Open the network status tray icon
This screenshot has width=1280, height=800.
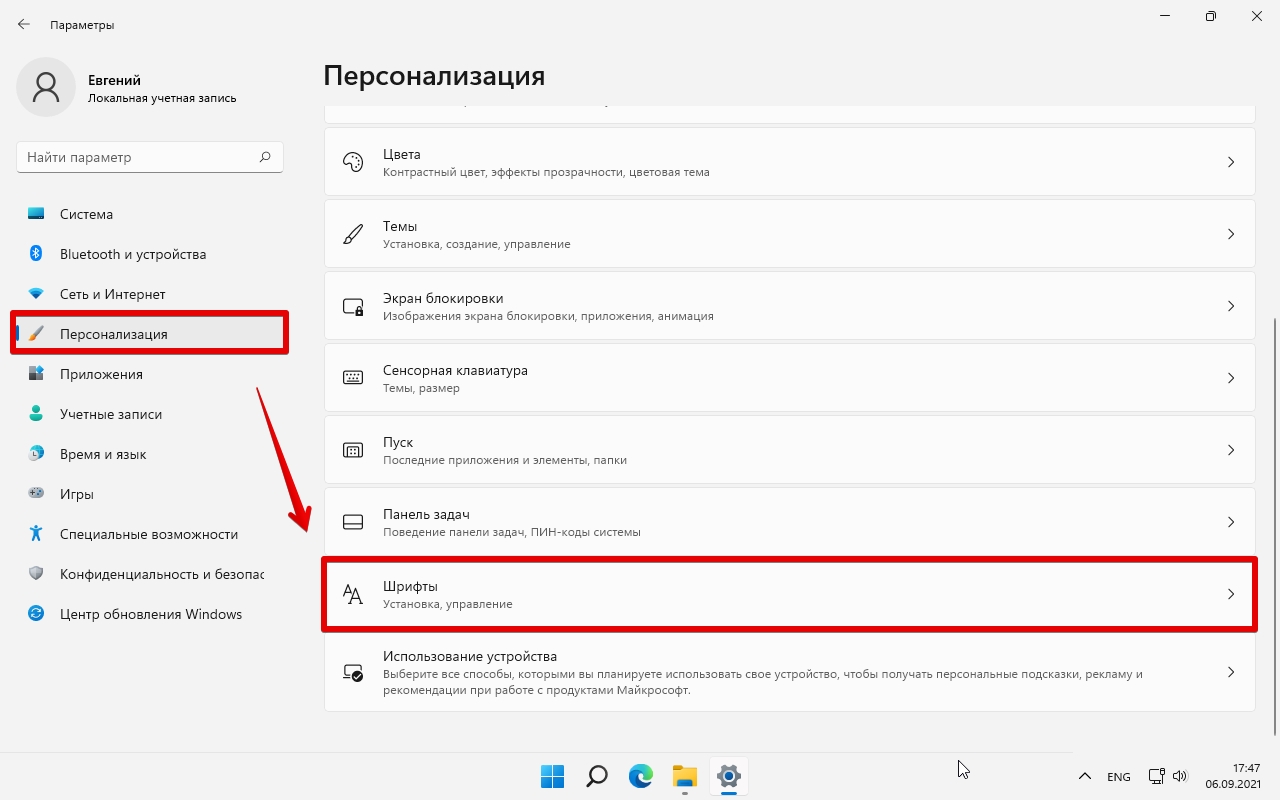(x=1156, y=776)
